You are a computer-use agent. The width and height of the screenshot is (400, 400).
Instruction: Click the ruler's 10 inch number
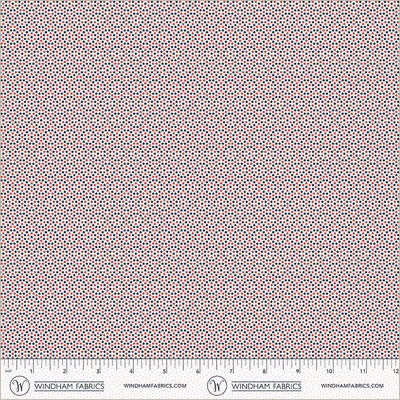330,371
